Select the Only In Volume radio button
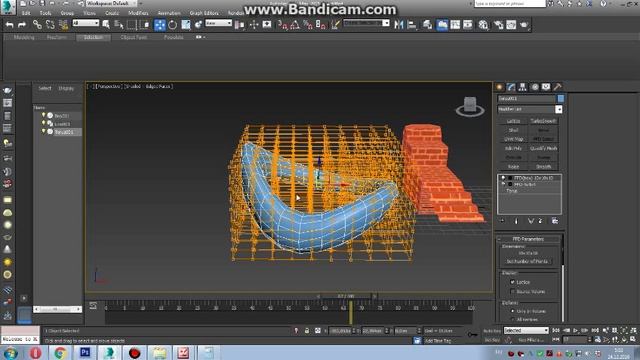The height and width of the screenshot is (360, 640). 513,311
